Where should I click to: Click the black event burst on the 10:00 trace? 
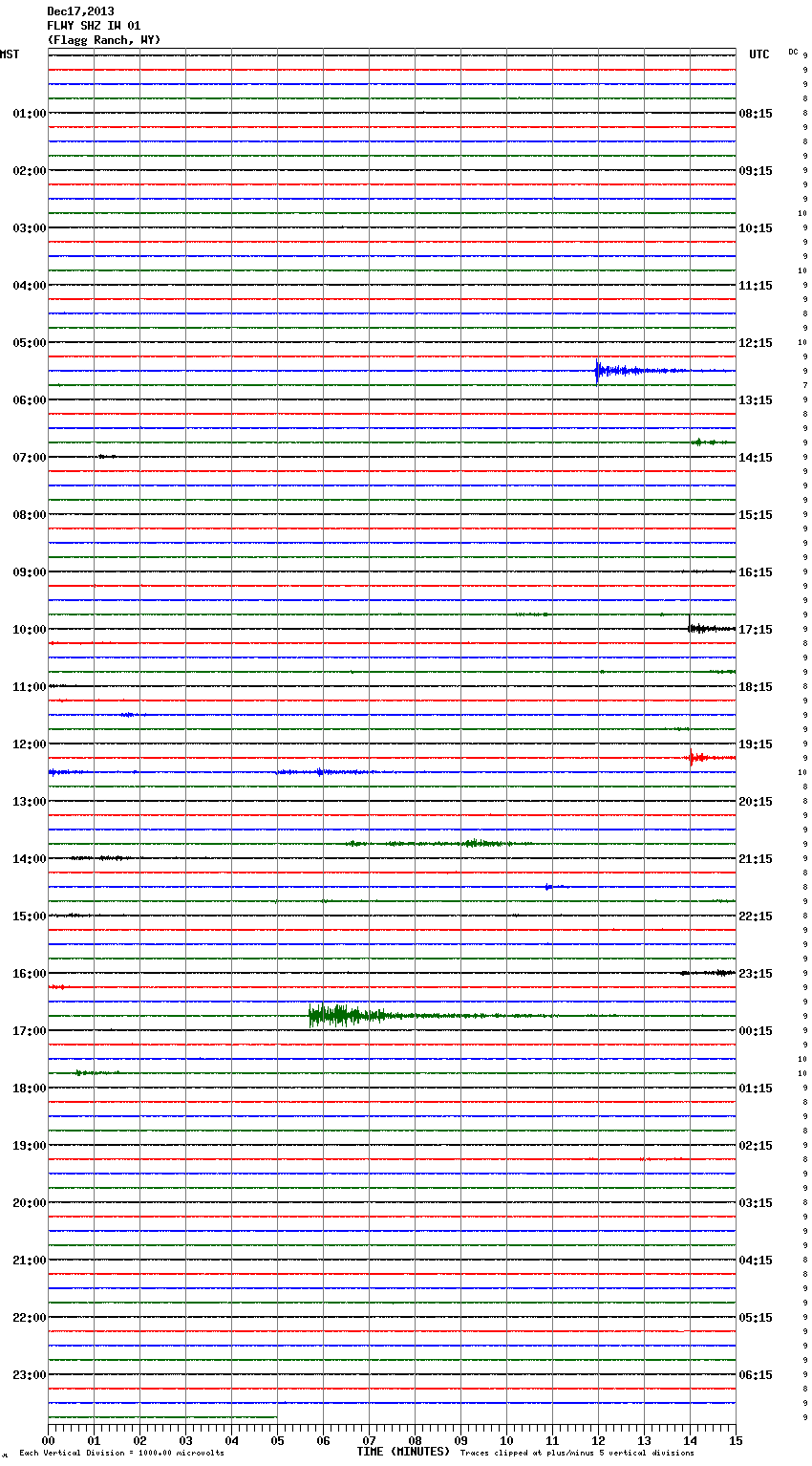pyautogui.click(x=711, y=628)
